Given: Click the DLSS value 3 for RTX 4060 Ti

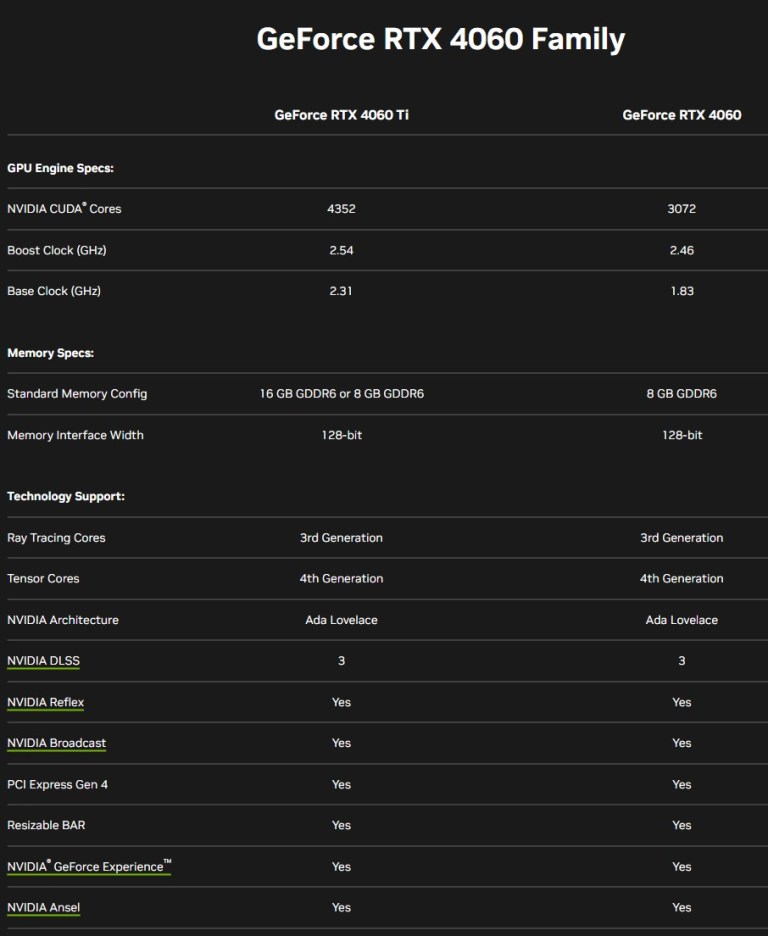Looking at the screenshot, I should [341, 661].
